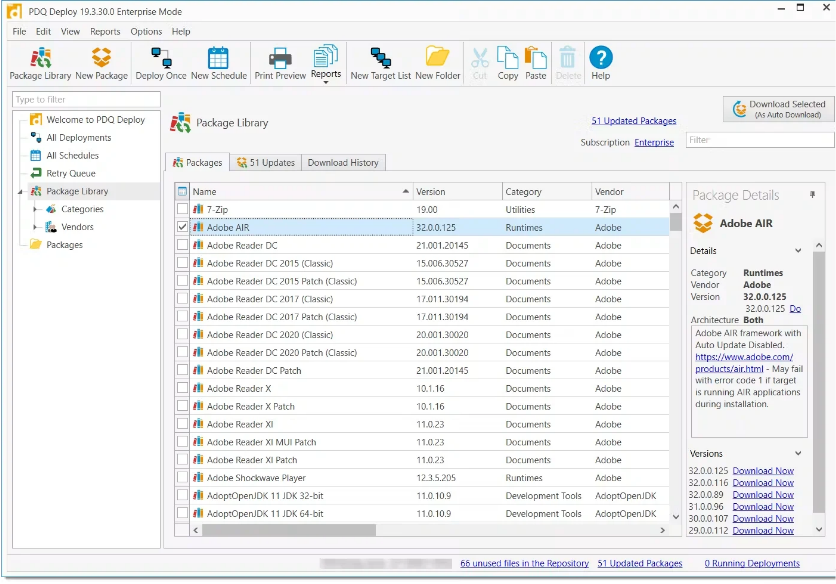This screenshot has height=584, width=836.
Task: Click Download Selected button
Action: pyautogui.click(x=778, y=109)
